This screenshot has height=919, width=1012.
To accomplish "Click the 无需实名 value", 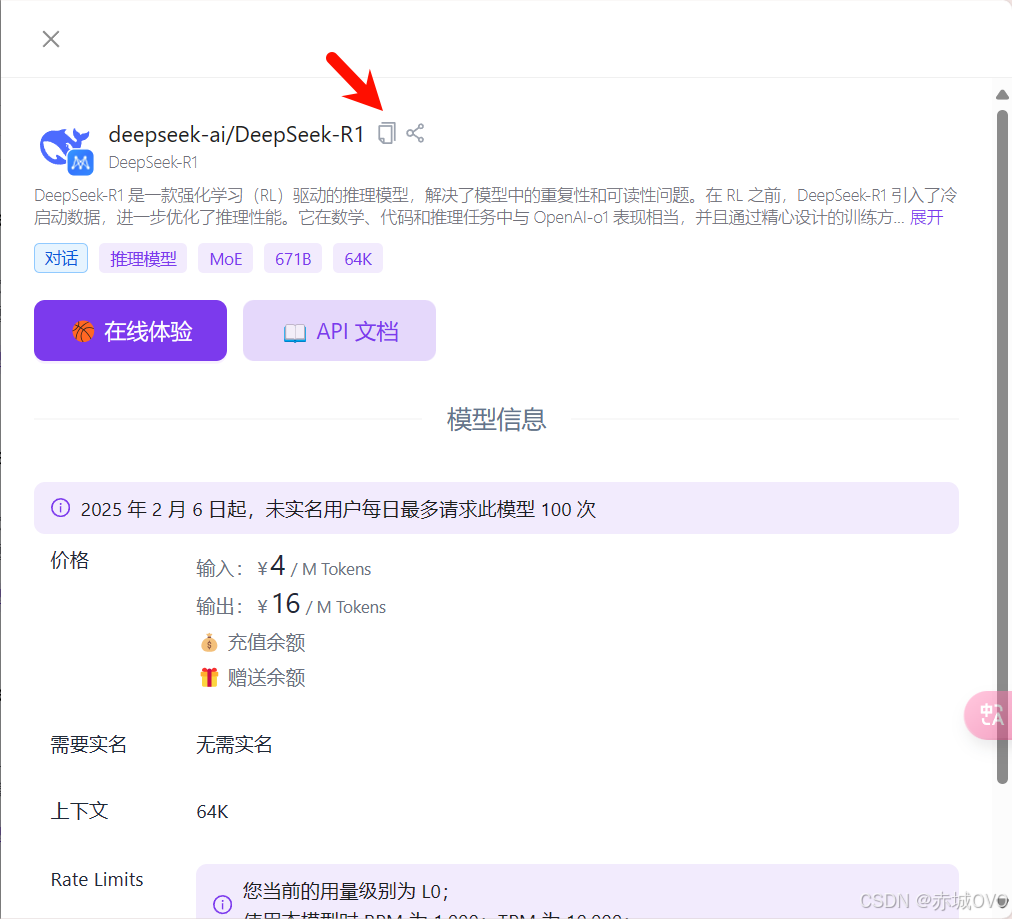I will 234,744.
